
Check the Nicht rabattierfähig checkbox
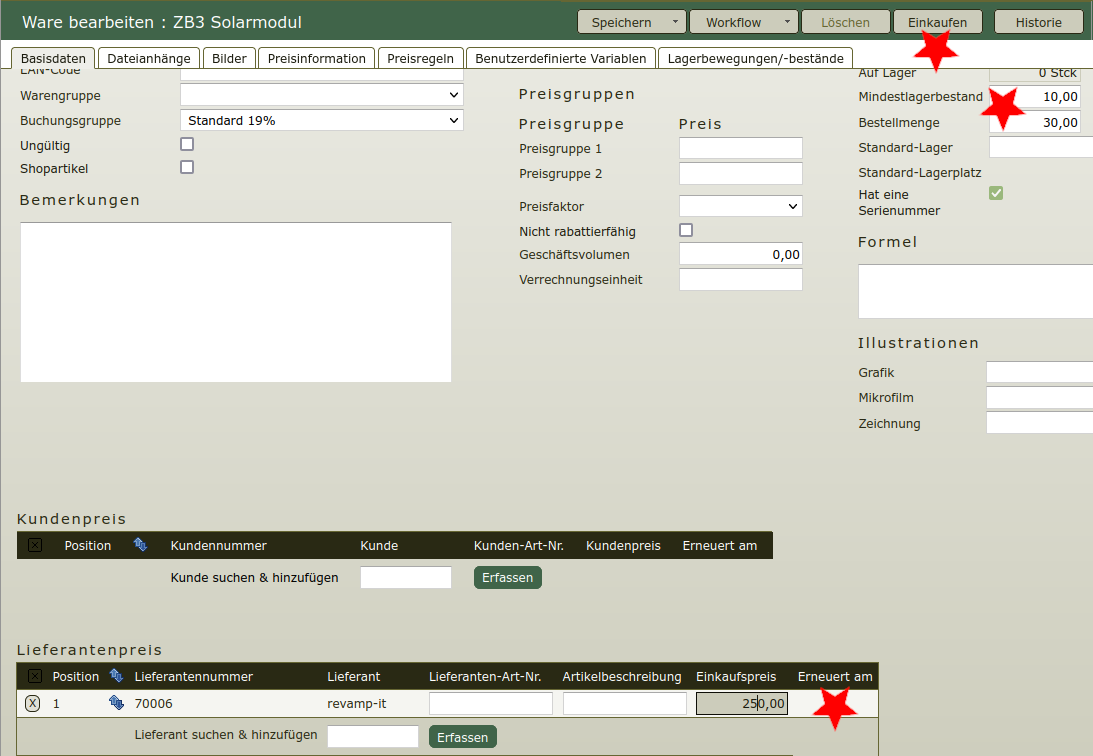pos(686,230)
